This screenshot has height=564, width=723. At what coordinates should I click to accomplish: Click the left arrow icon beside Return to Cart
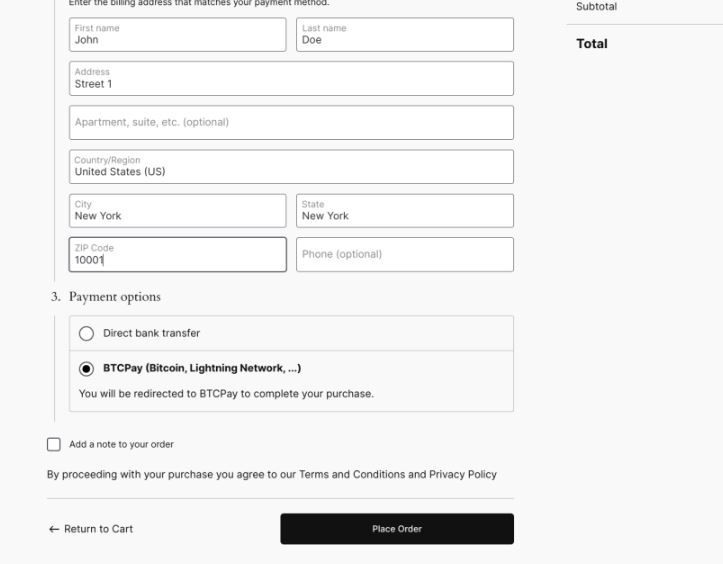(54, 529)
